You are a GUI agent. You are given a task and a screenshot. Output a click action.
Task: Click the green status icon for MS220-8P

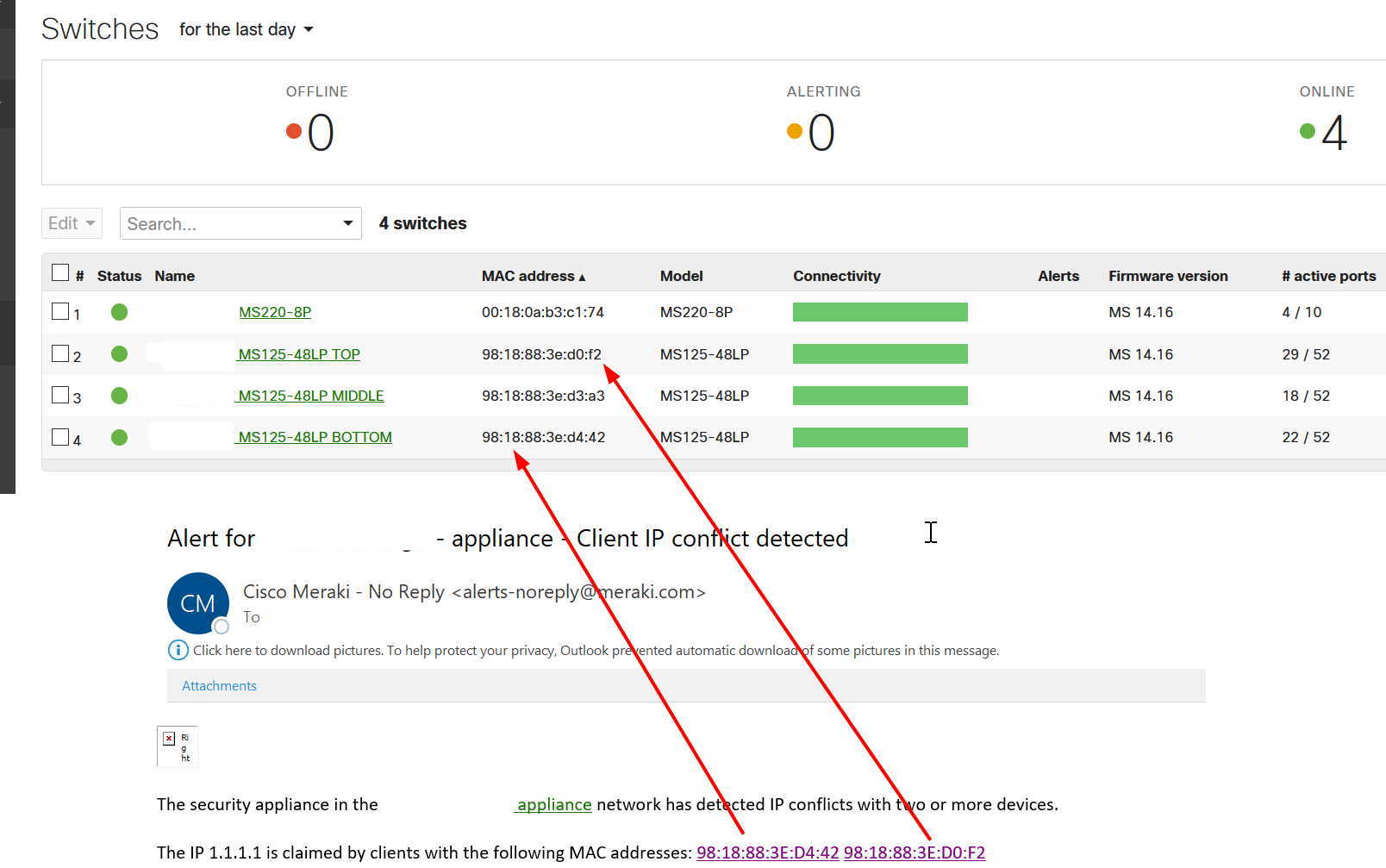click(119, 312)
